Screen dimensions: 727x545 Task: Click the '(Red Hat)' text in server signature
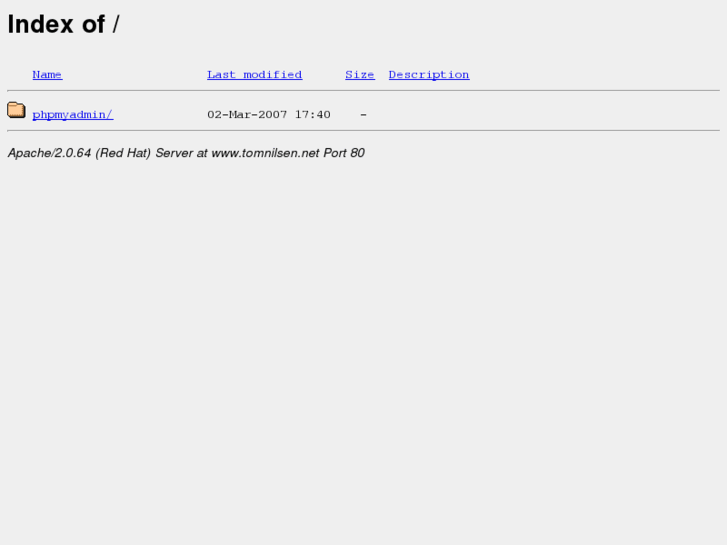click(123, 153)
